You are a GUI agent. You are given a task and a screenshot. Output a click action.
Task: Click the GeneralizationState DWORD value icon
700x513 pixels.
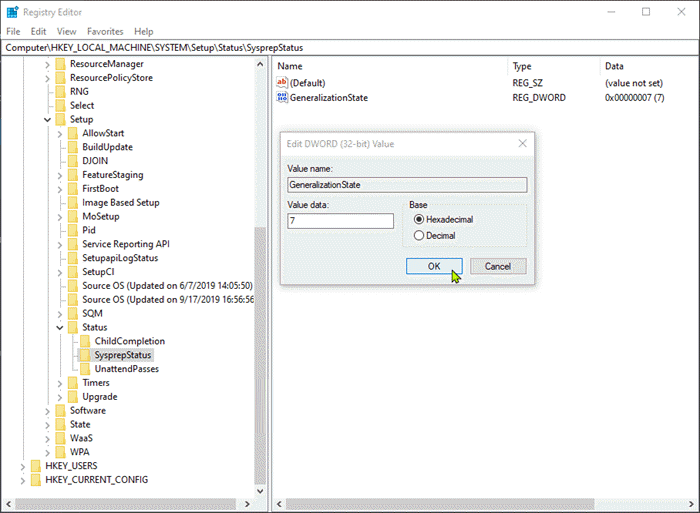(x=282, y=99)
